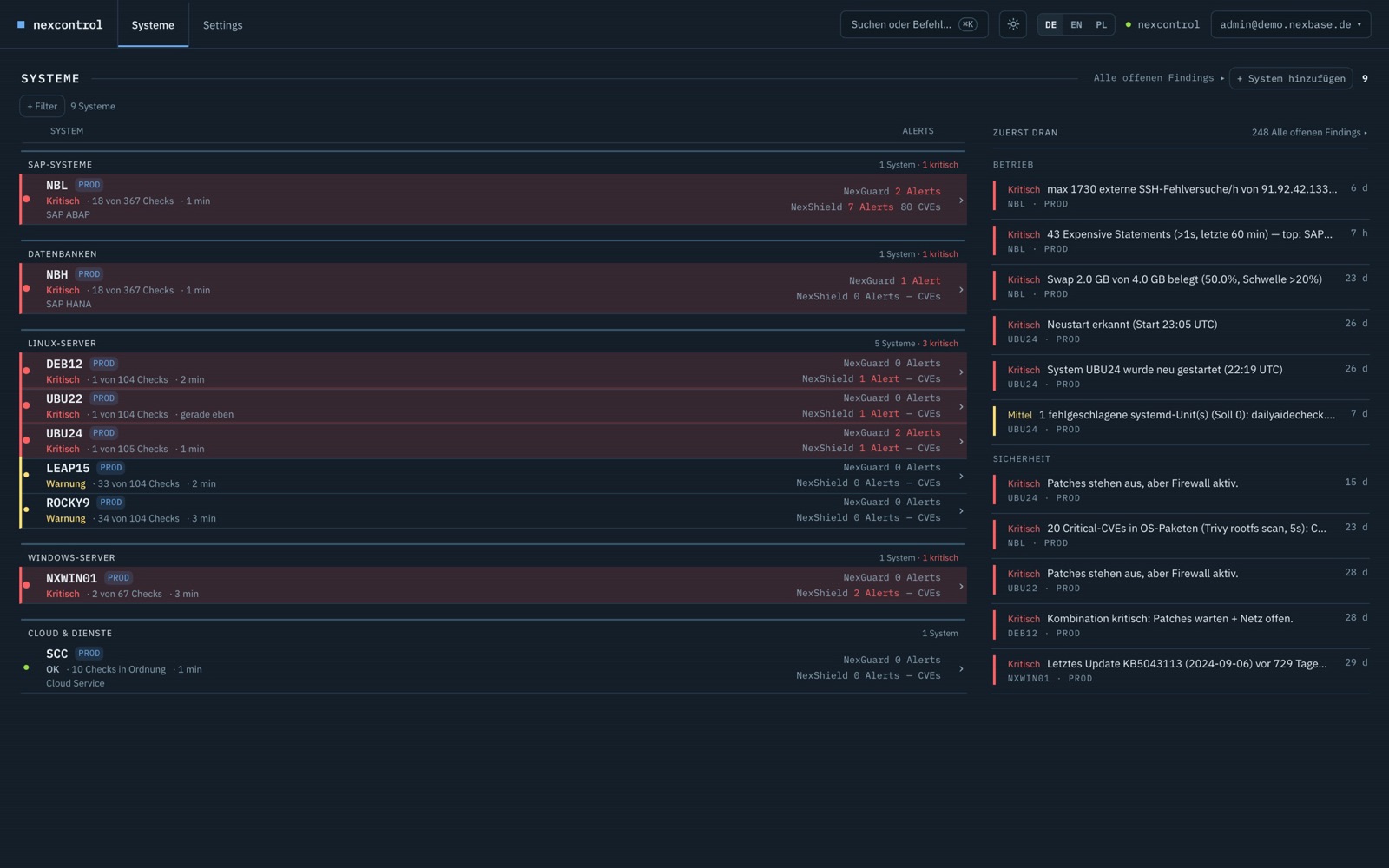
Task: Expand UBU24 row chevron
Action: tap(960, 441)
